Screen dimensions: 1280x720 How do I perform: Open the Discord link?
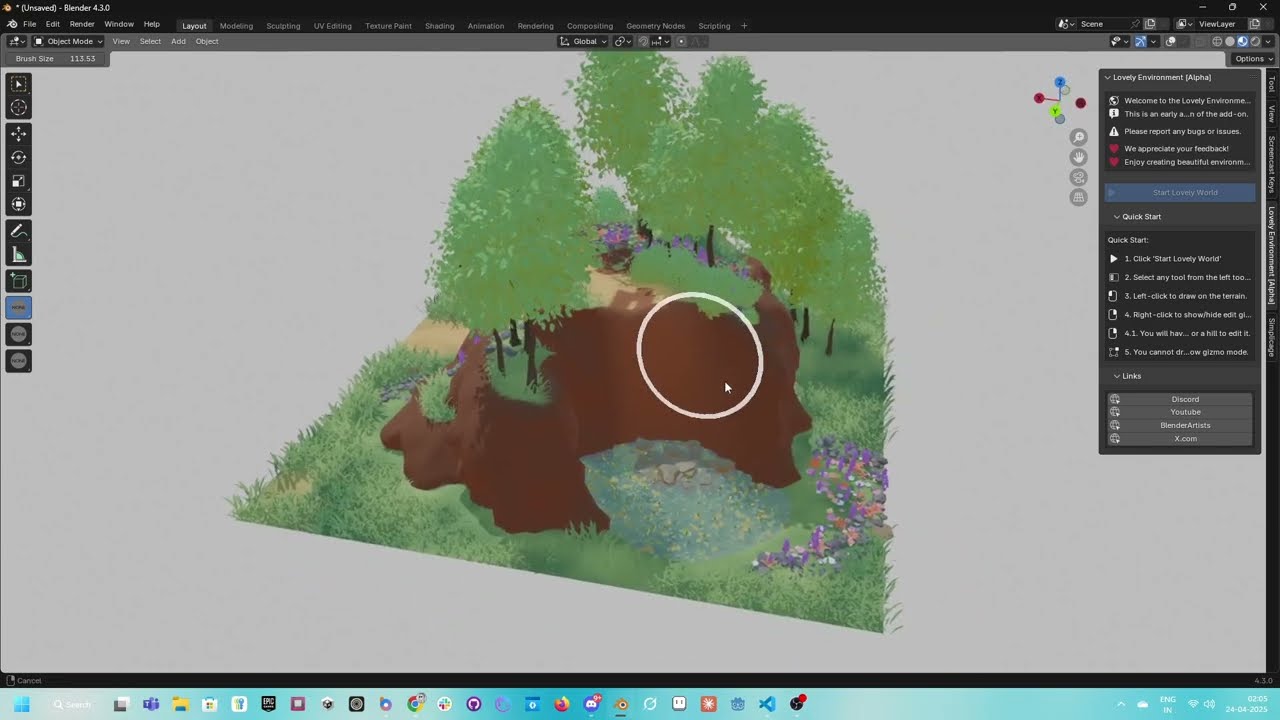point(1180,399)
